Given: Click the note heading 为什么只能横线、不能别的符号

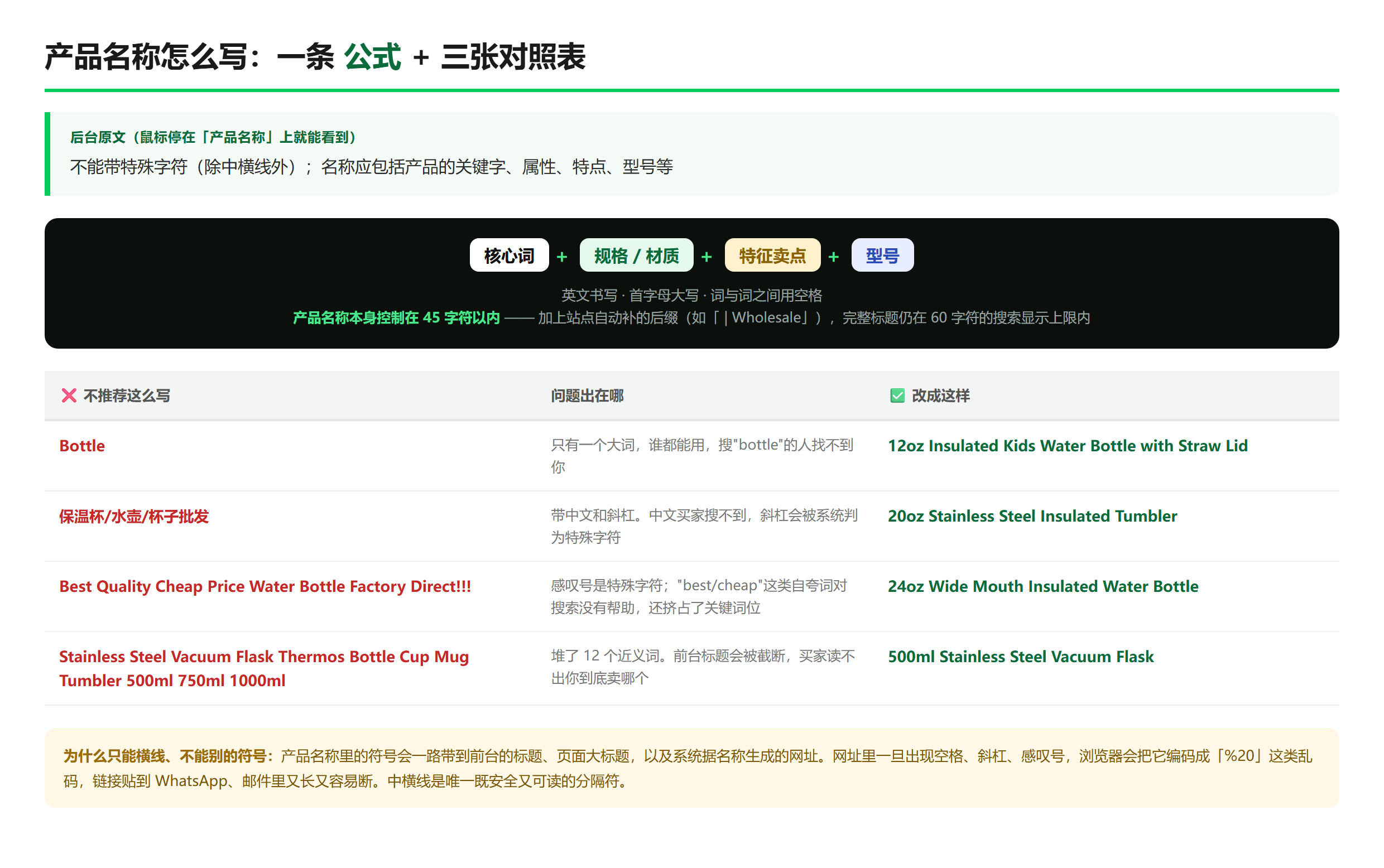Looking at the screenshot, I should coord(169,755).
